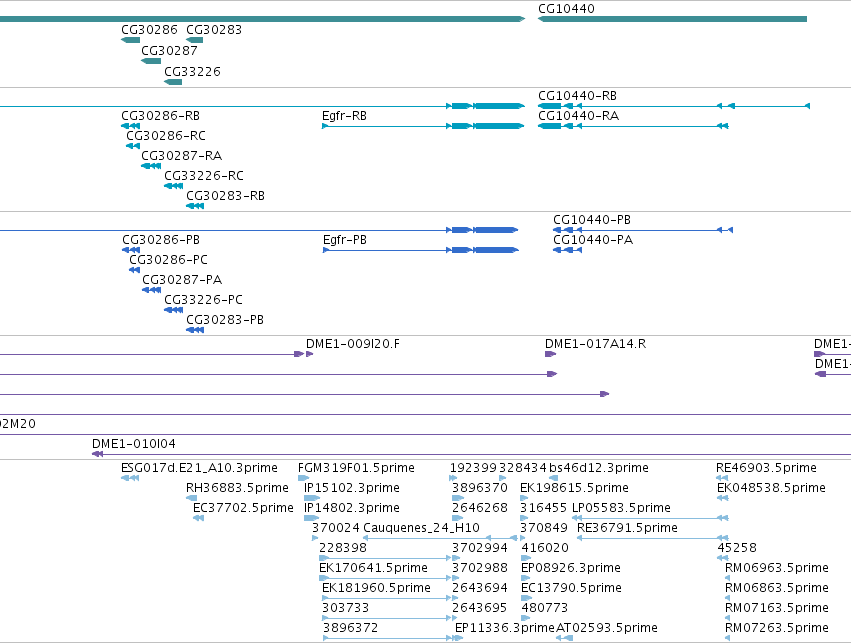The width and height of the screenshot is (851, 643).
Task: Select the CG30283 gene label
Action: click(x=214, y=30)
